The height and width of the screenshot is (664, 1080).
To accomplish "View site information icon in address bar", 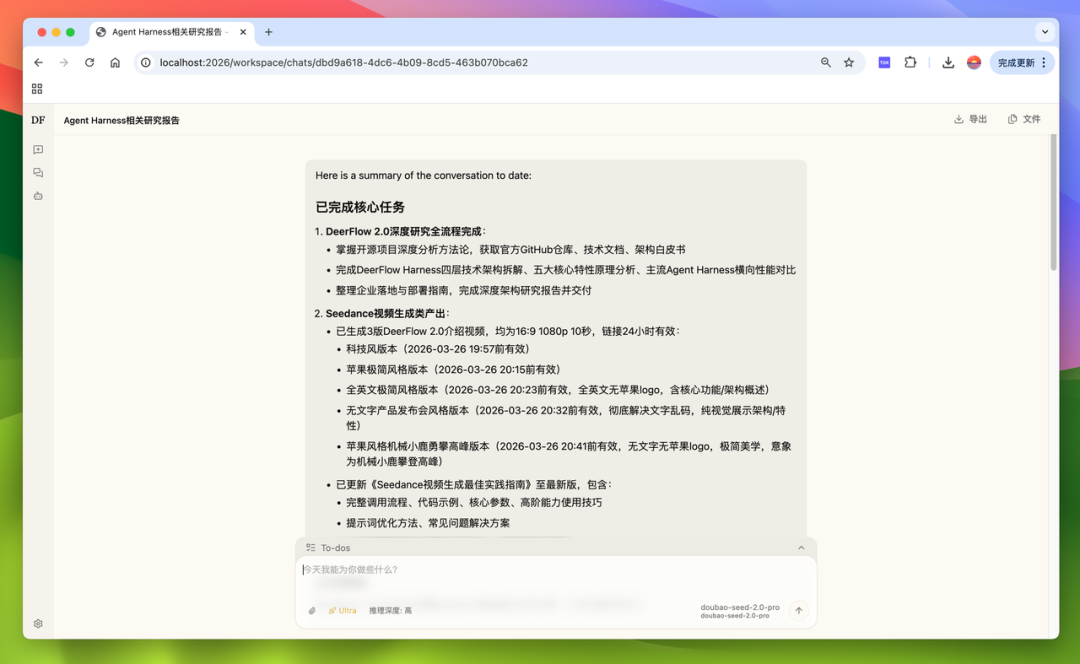I will click(x=146, y=63).
